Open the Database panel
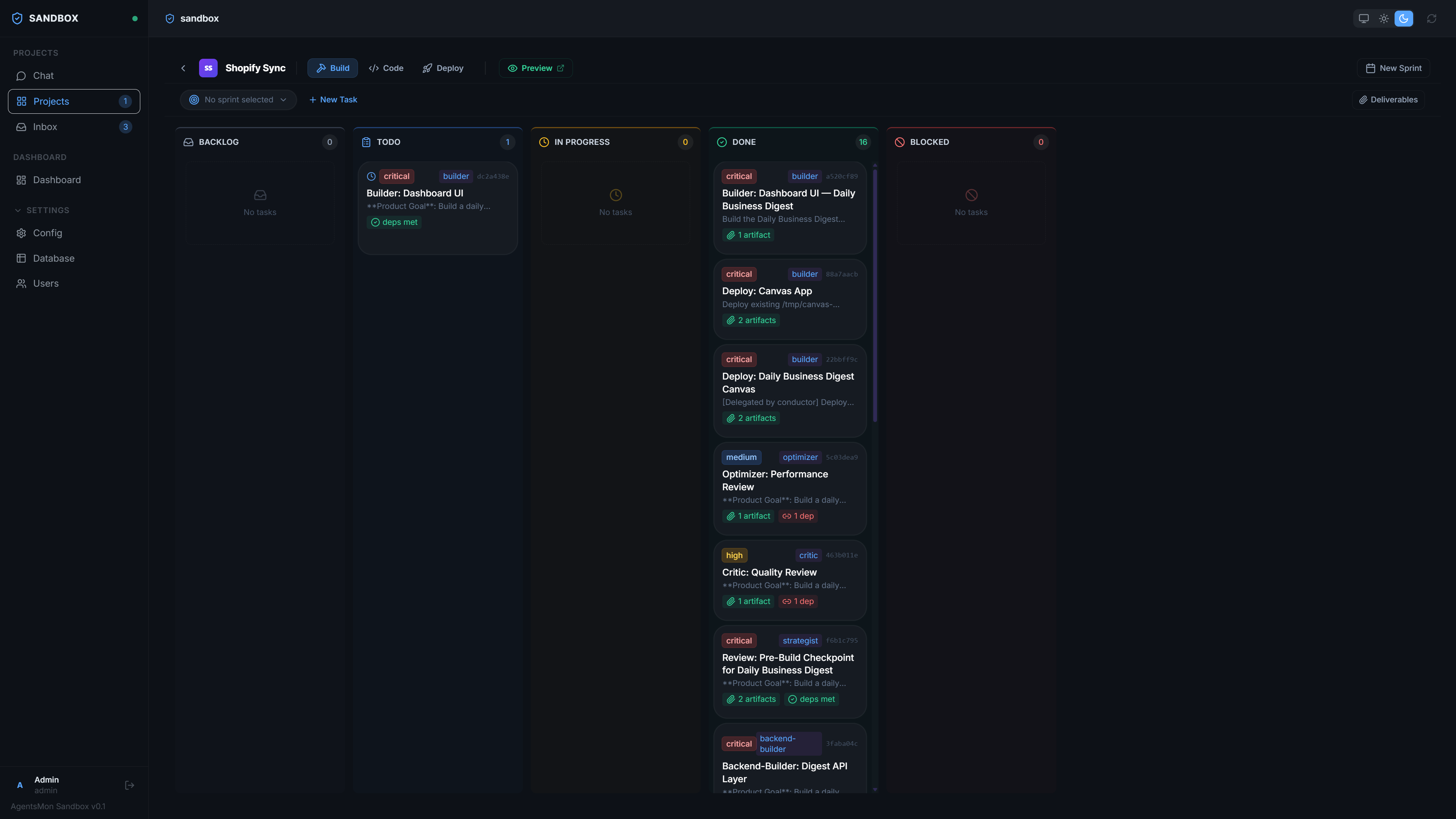The image size is (1456, 819). pos(53,258)
